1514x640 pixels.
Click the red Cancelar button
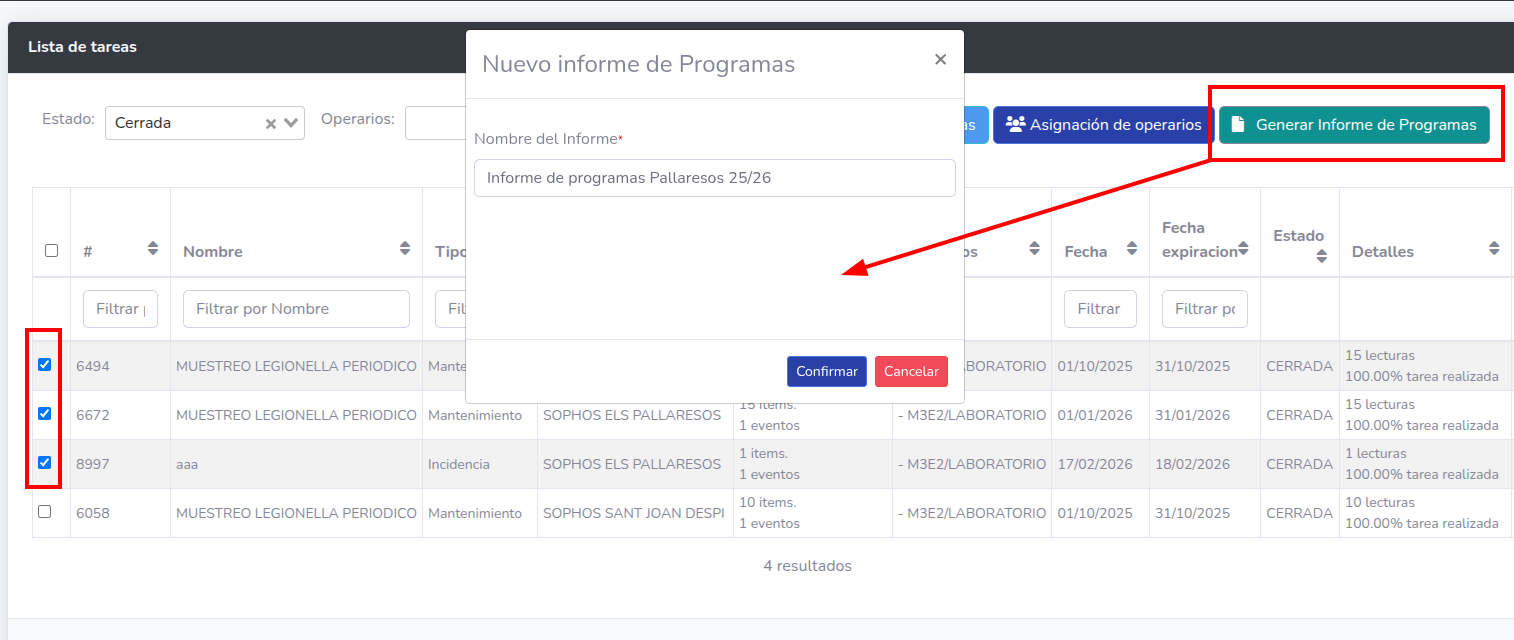(x=911, y=371)
